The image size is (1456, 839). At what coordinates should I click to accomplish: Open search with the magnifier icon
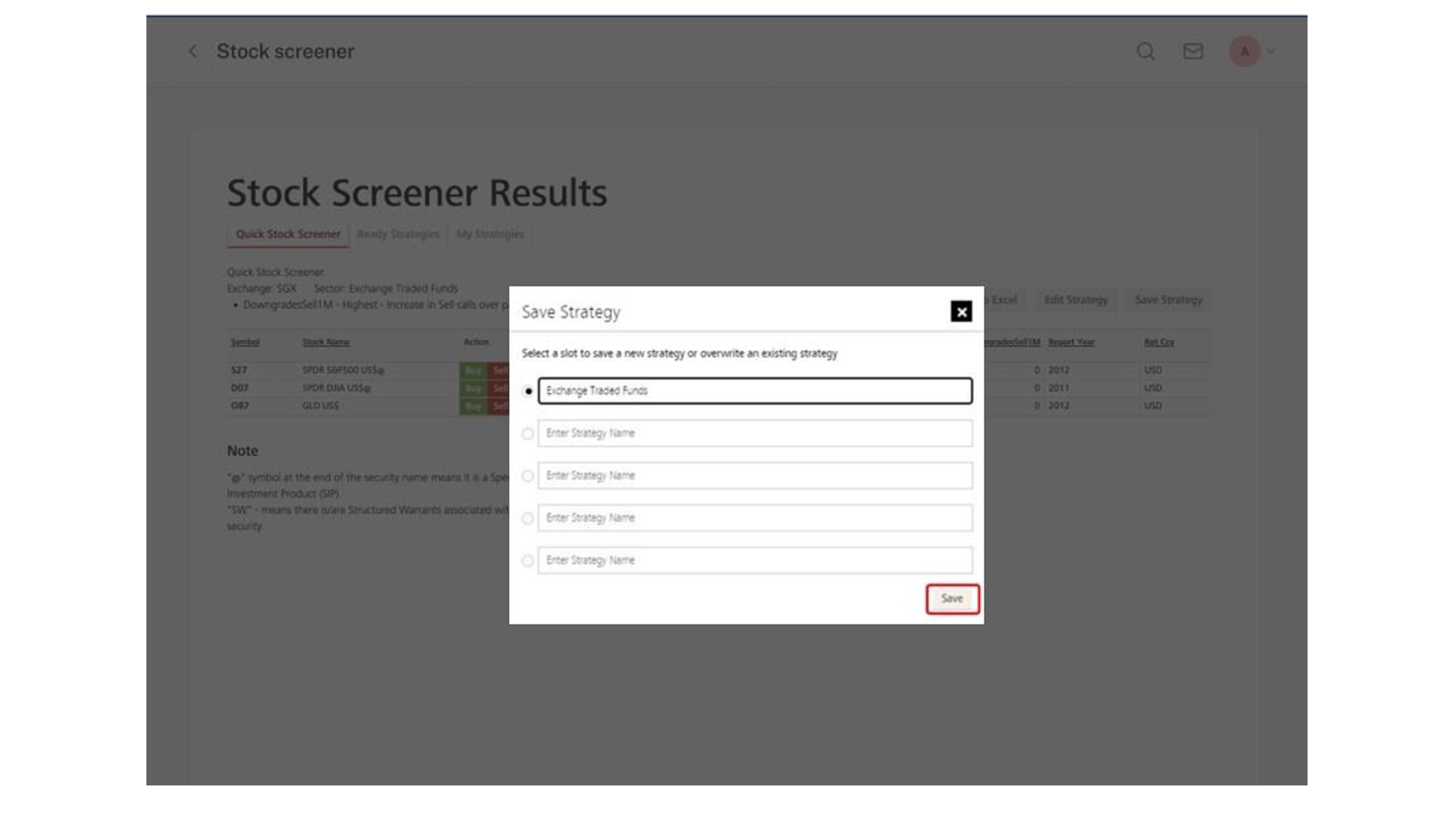[x=1145, y=51]
